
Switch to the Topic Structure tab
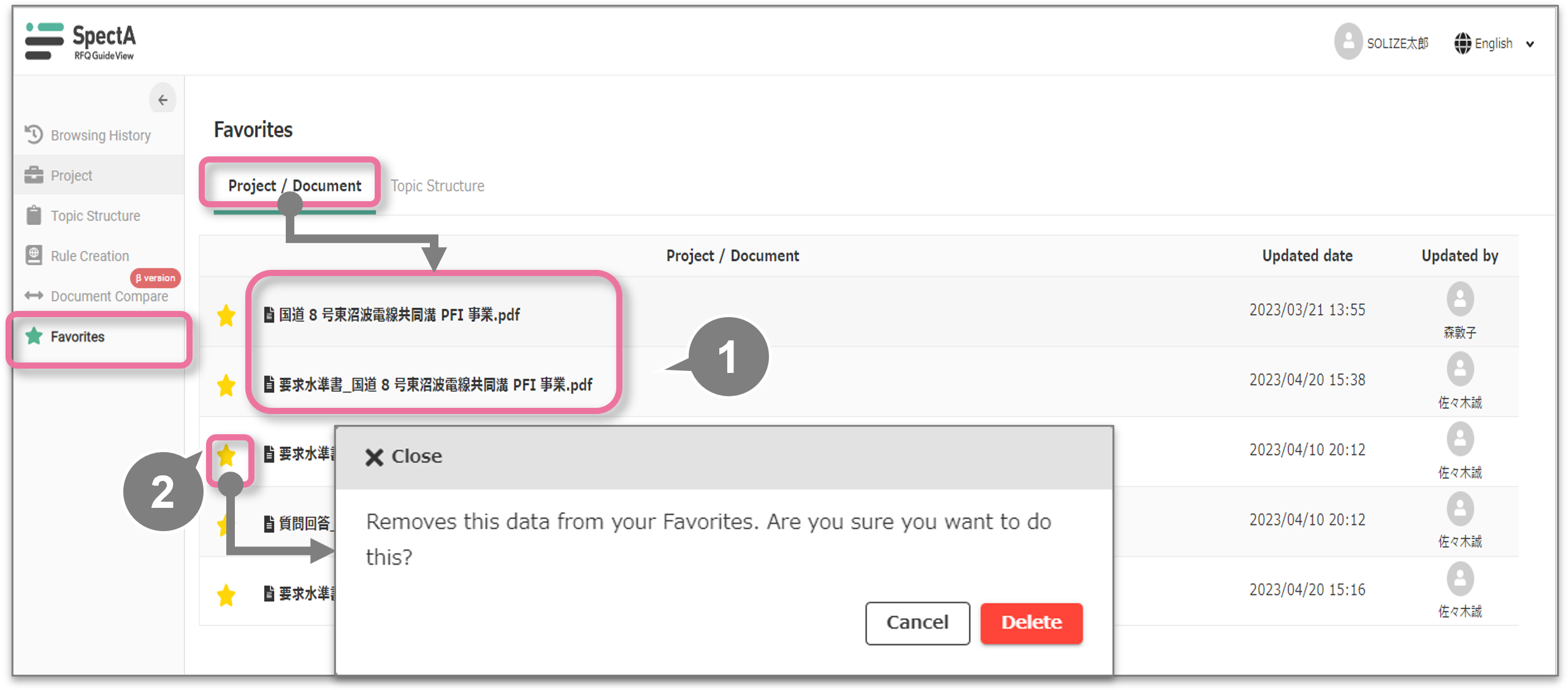[437, 186]
